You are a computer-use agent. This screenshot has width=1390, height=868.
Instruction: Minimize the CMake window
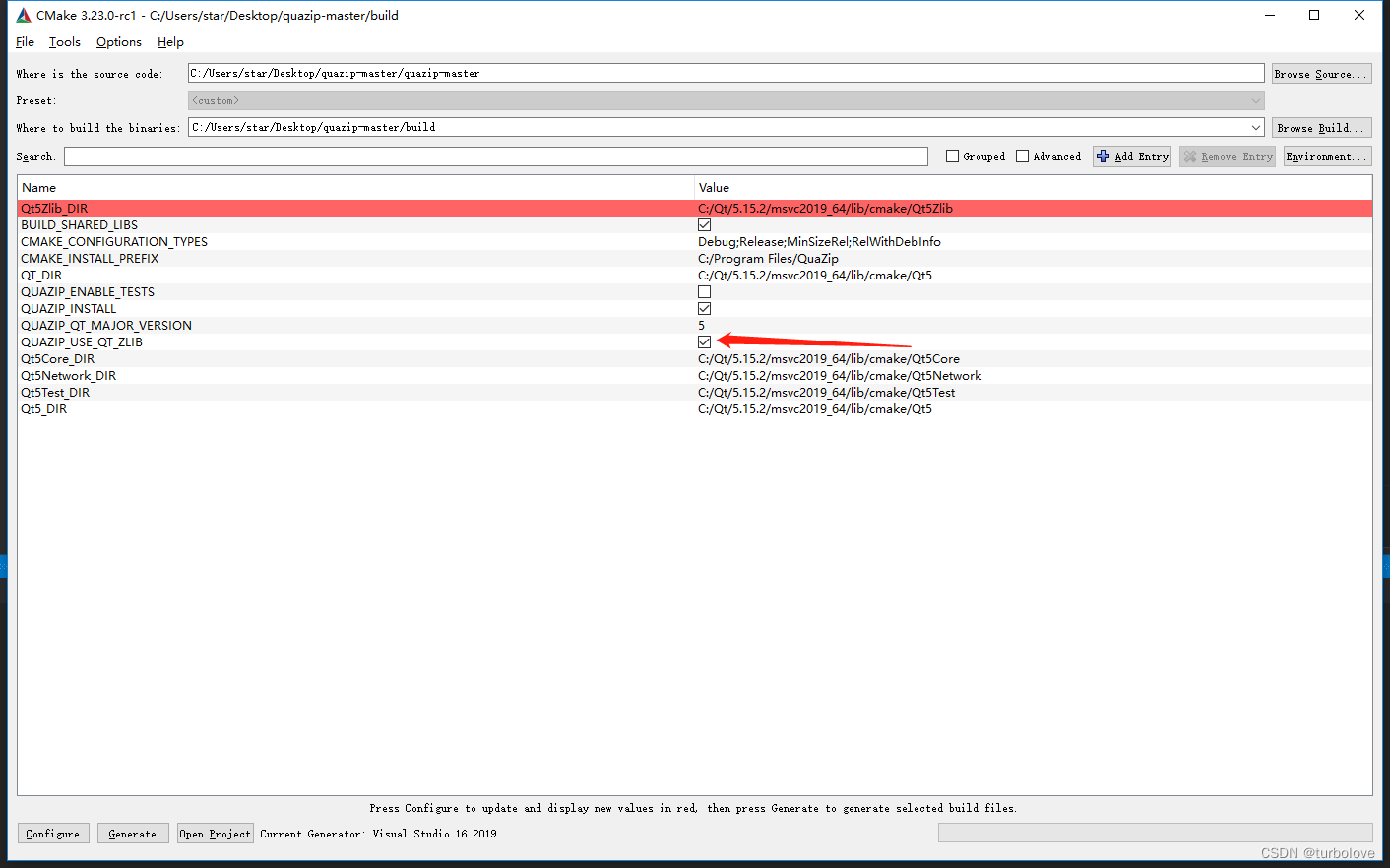tap(1269, 15)
